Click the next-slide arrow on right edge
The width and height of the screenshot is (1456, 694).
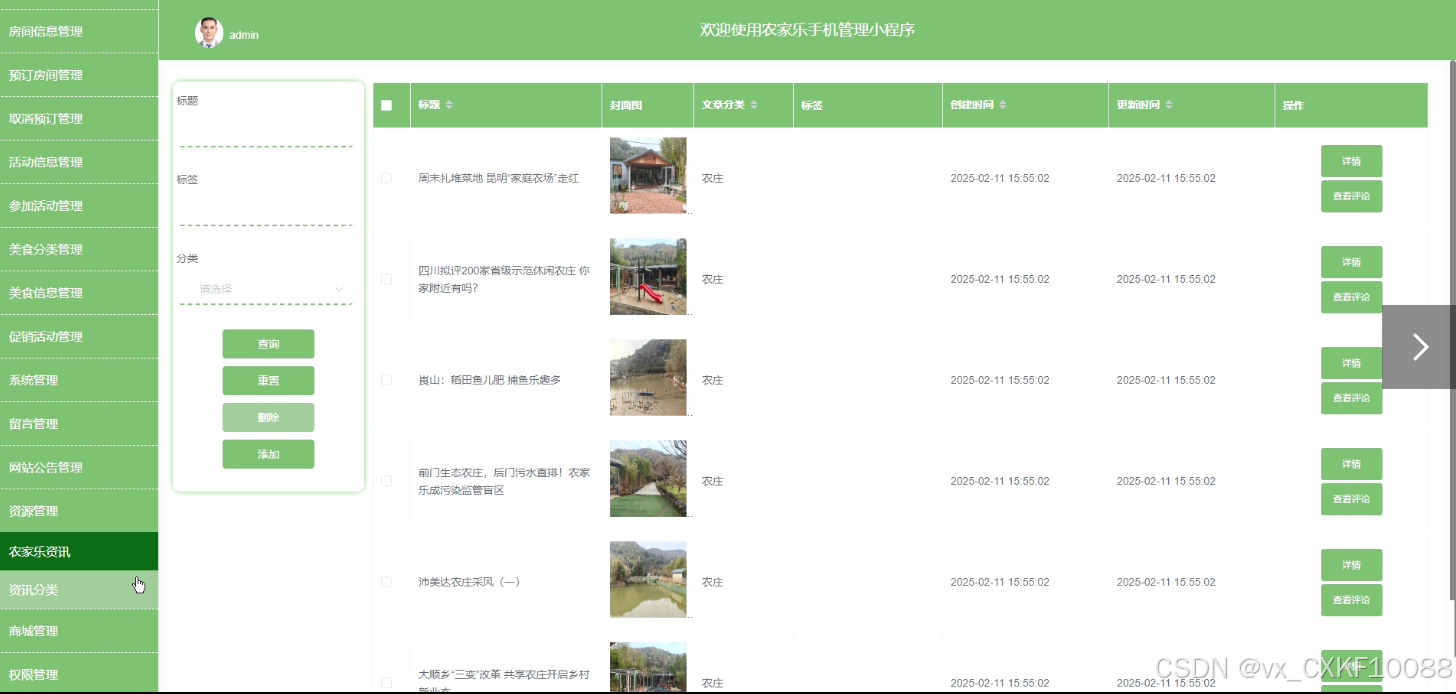(x=1419, y=347)
